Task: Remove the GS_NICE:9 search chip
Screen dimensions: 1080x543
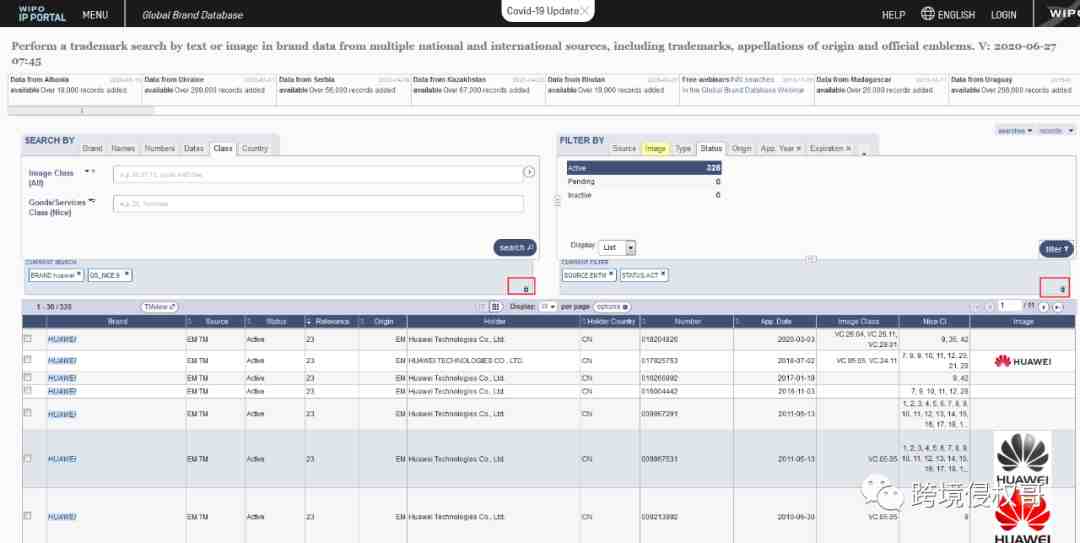Action: click(x=127, y=275)
